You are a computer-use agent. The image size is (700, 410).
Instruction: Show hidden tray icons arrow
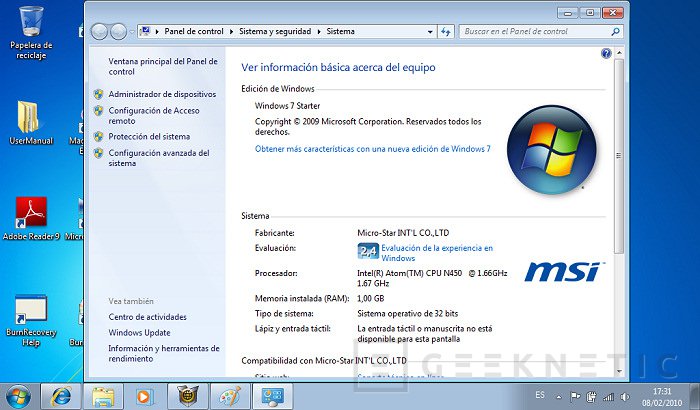click(558, 397)
